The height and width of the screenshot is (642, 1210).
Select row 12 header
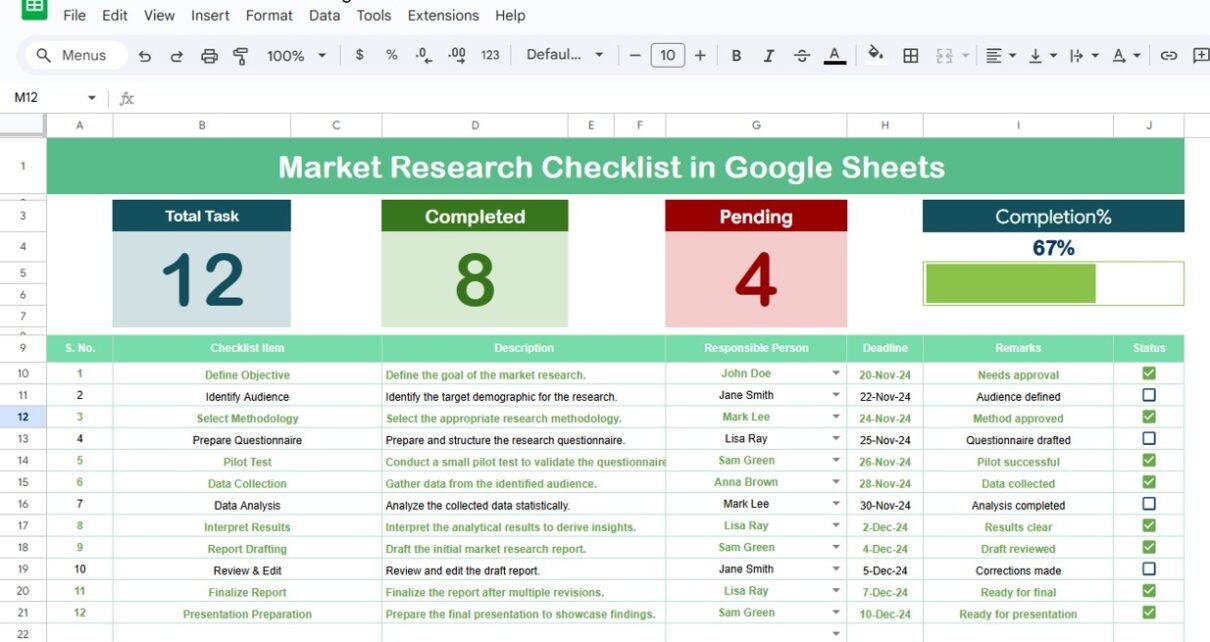pos(23,417)
